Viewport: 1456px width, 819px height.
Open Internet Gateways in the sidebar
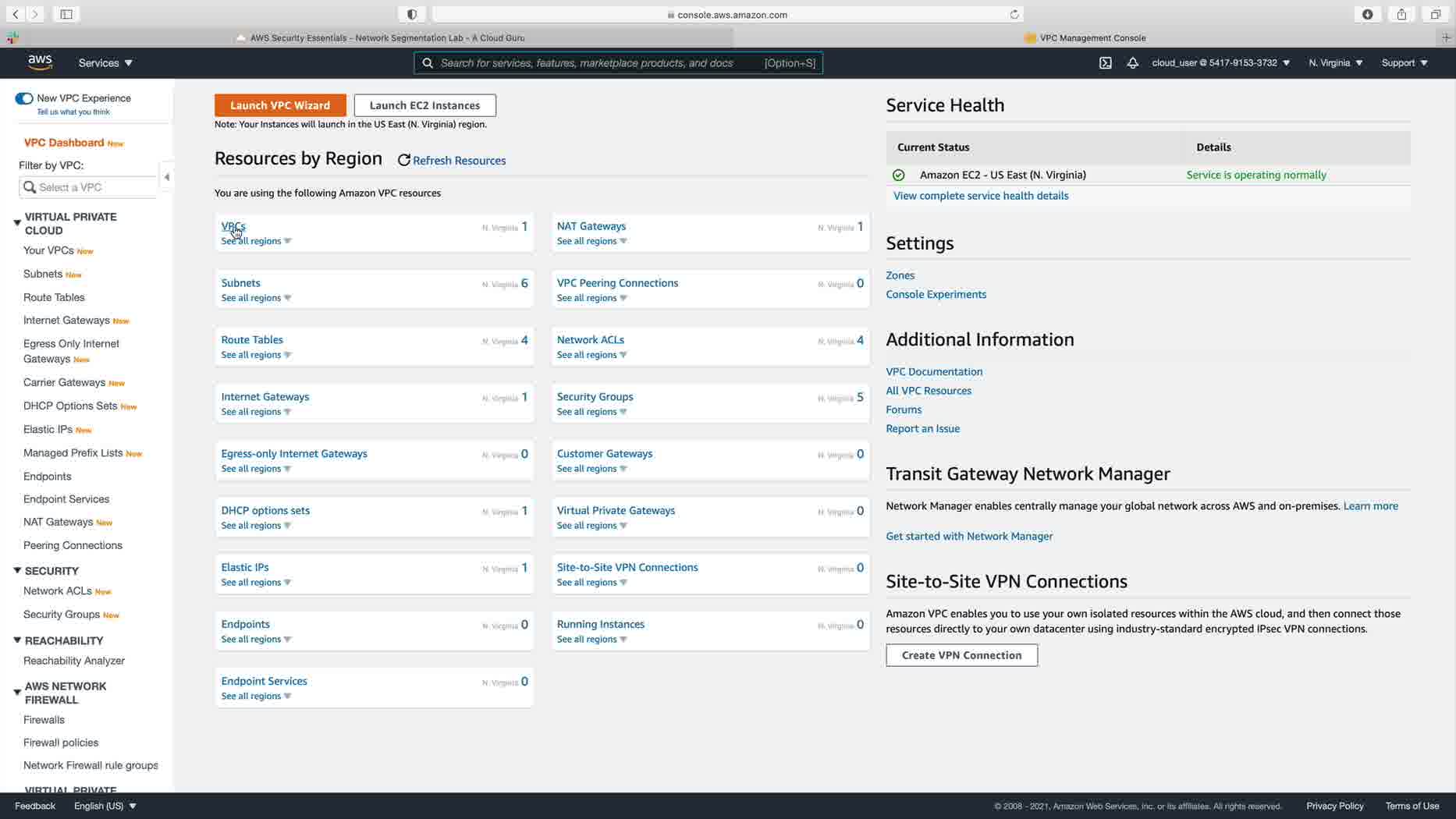[66, 321]
